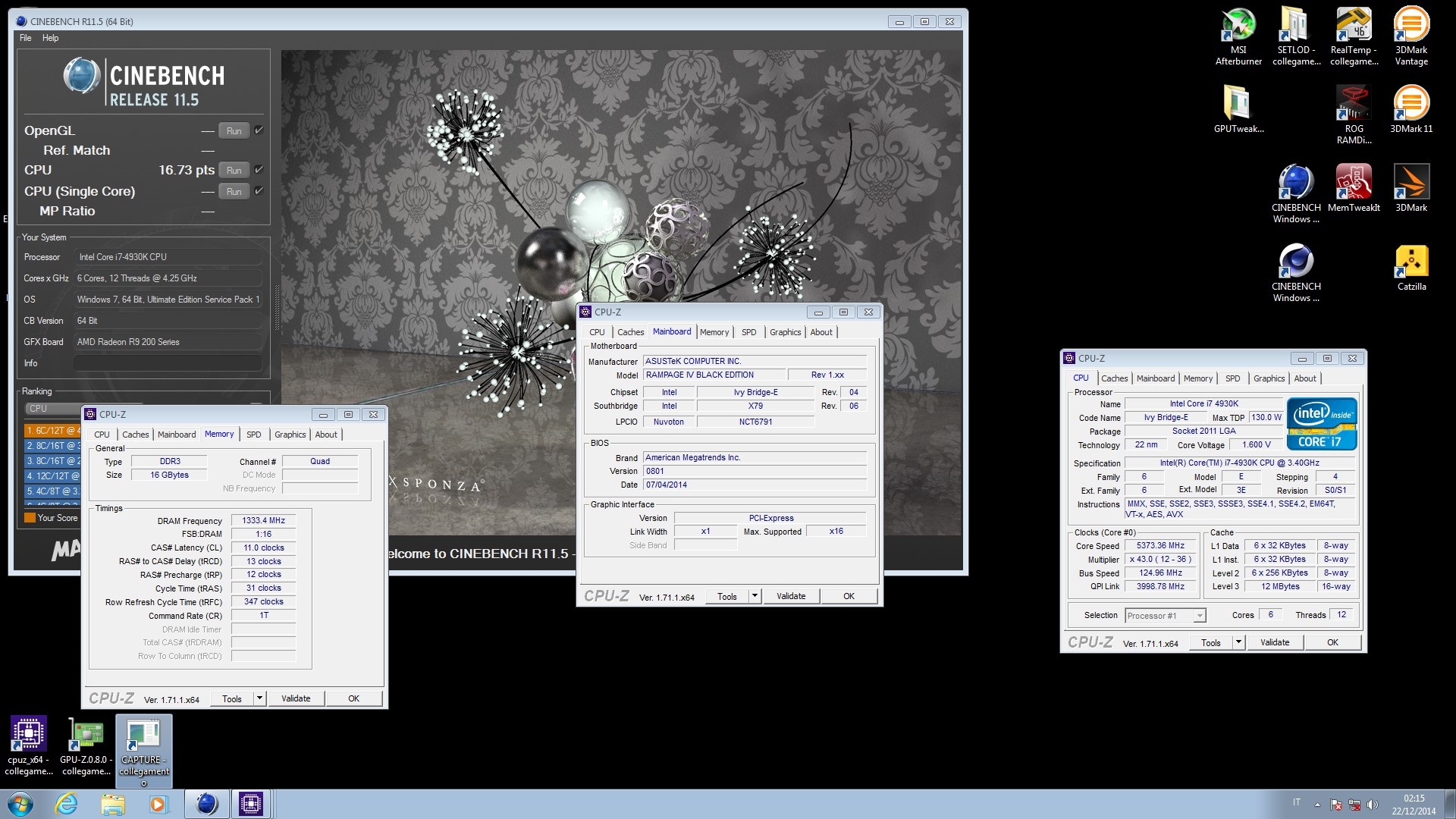Open the Windows Start menu orb

pos(20,804)
